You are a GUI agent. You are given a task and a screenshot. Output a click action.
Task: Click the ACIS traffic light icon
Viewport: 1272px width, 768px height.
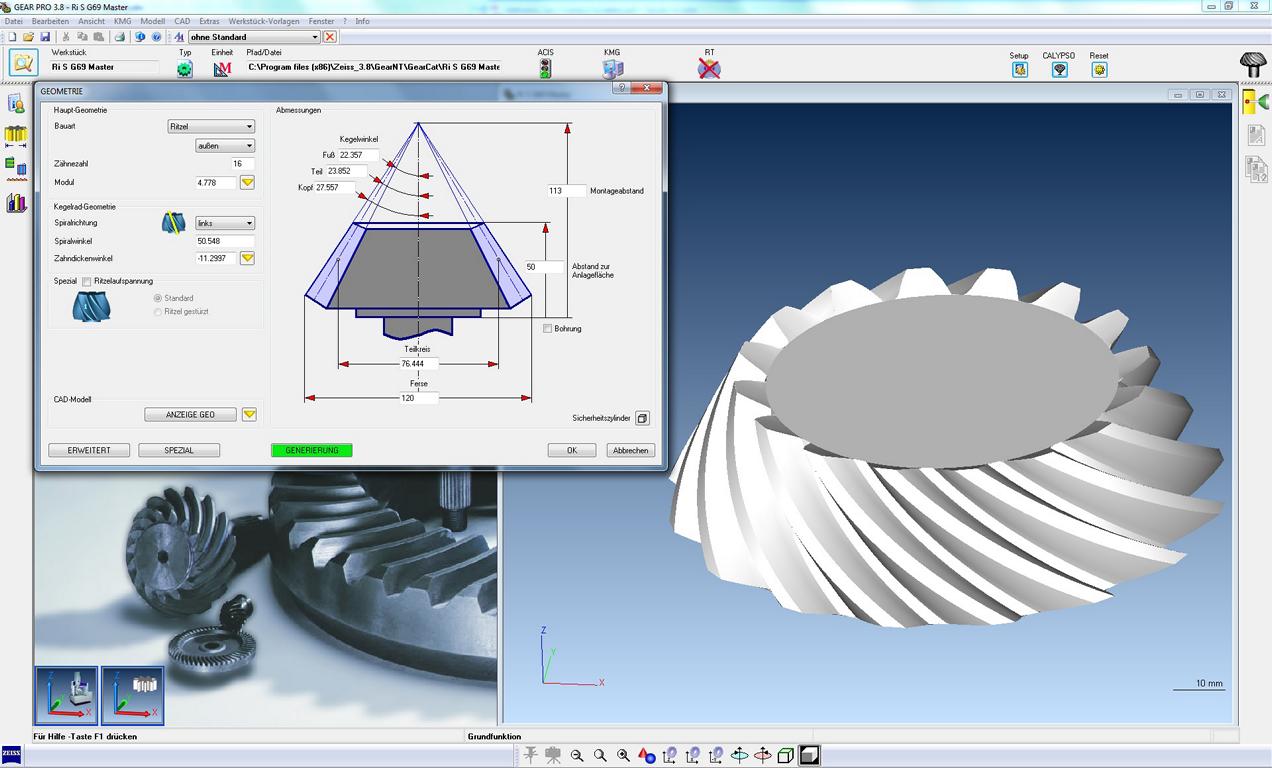545,68
